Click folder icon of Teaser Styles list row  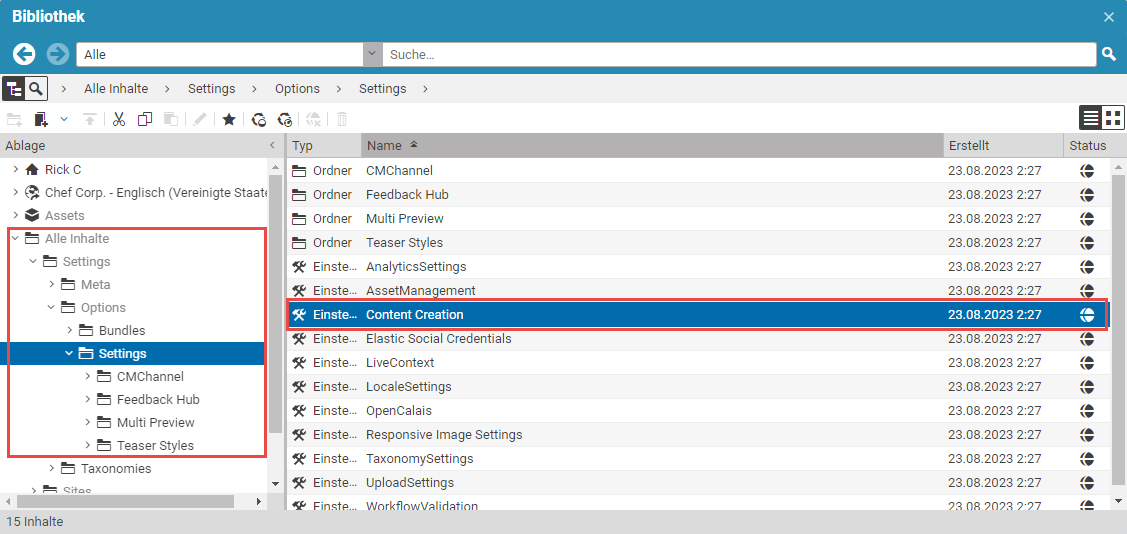click(299, 243)
